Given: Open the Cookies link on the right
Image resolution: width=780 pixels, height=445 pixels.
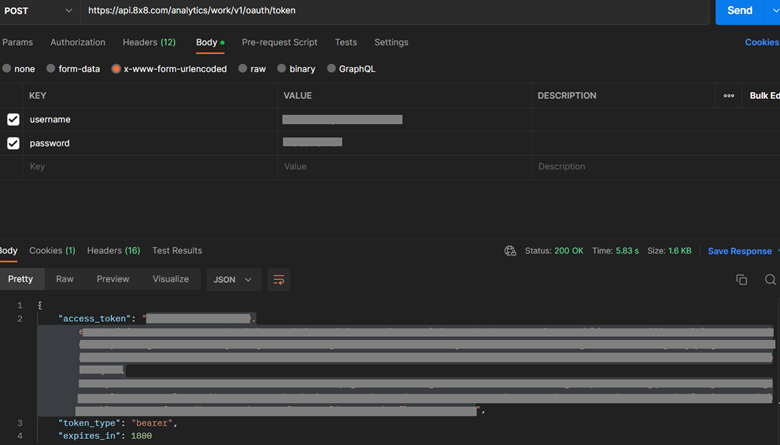Looking at the screenshot, I should coord(761,42).
